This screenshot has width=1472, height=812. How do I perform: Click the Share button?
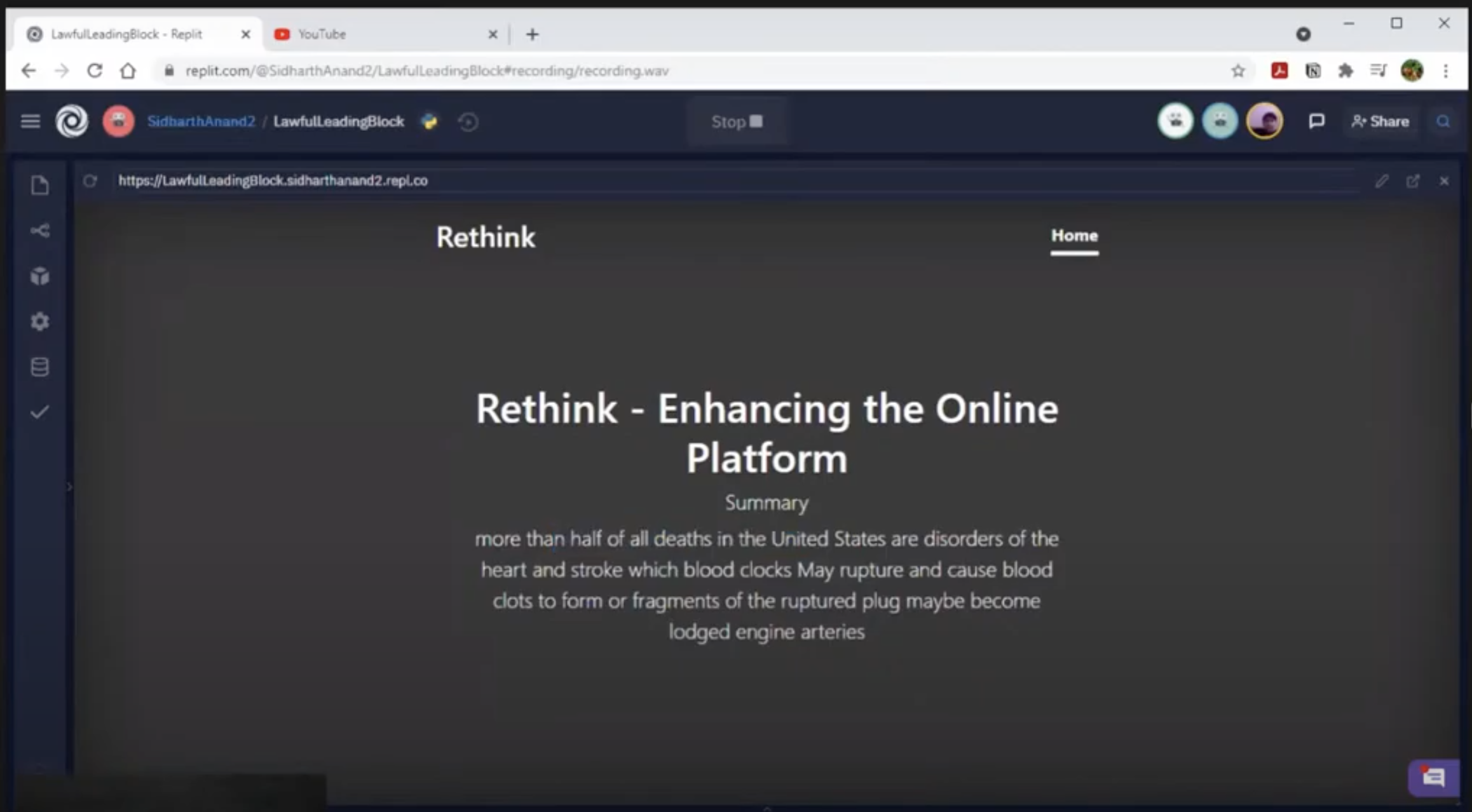coord(1380,121)
